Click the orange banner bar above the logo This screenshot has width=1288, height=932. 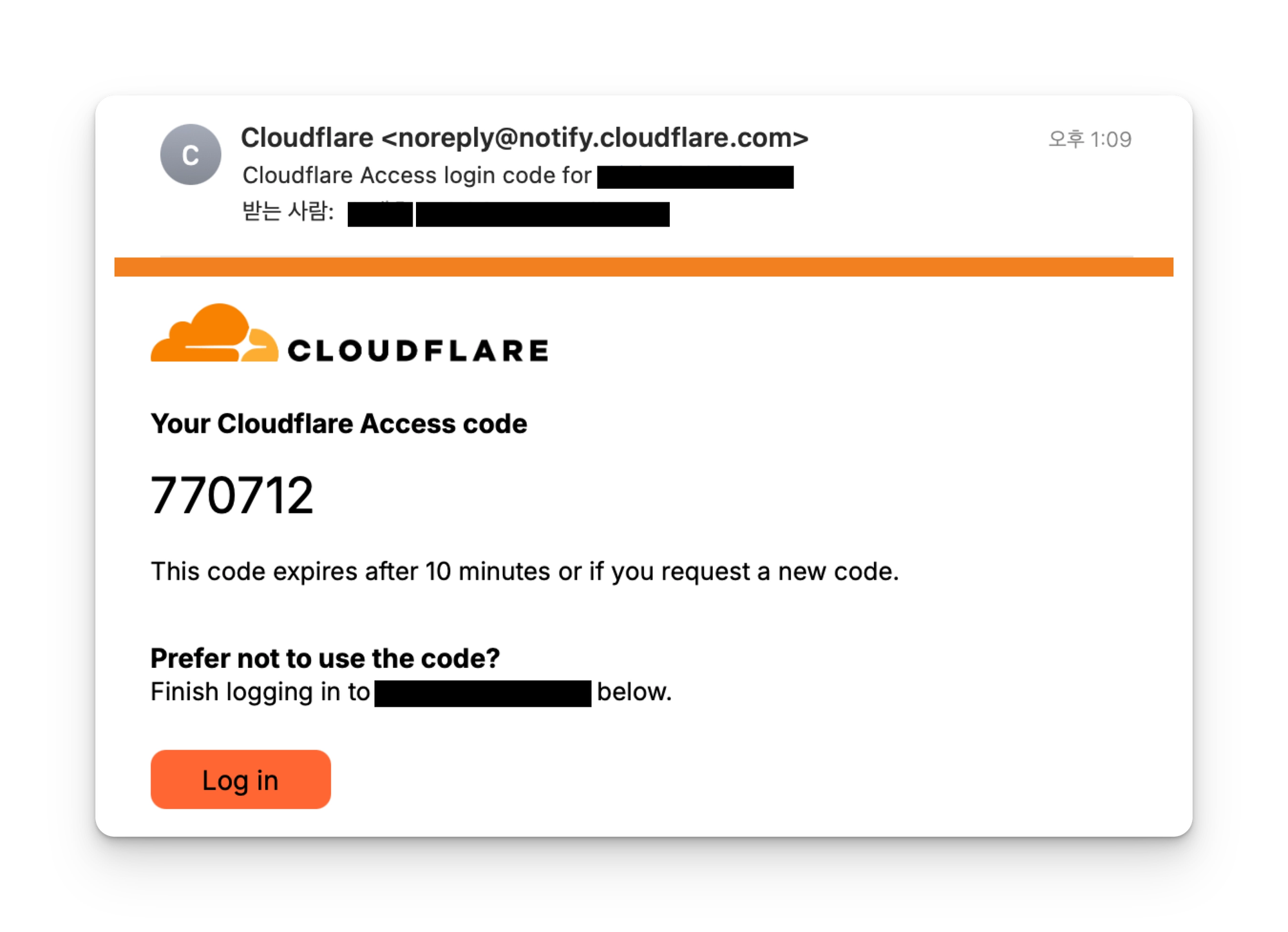644,267
